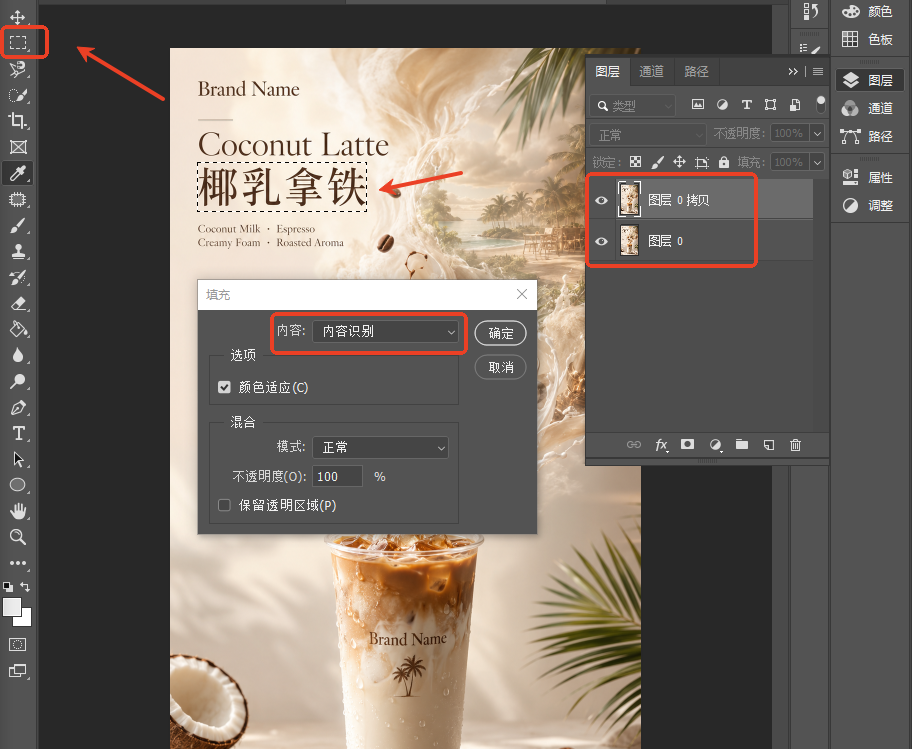Toggle the 颜色适应(C) checkbox
Viewport: 912px width, 749px height.
coord(224,387)
